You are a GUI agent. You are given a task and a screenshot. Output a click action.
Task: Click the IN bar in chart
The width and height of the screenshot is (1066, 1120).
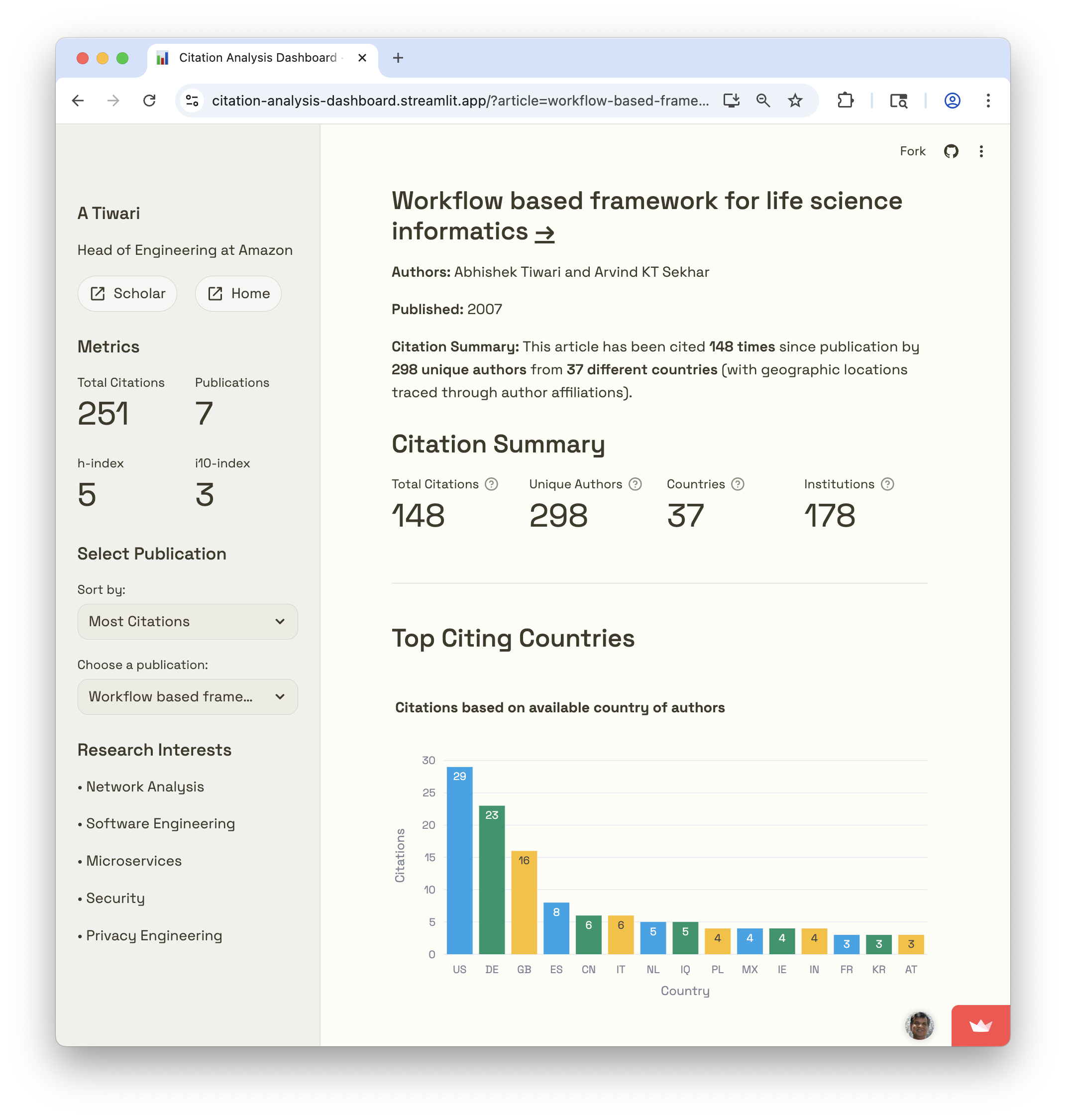(814, 941)
